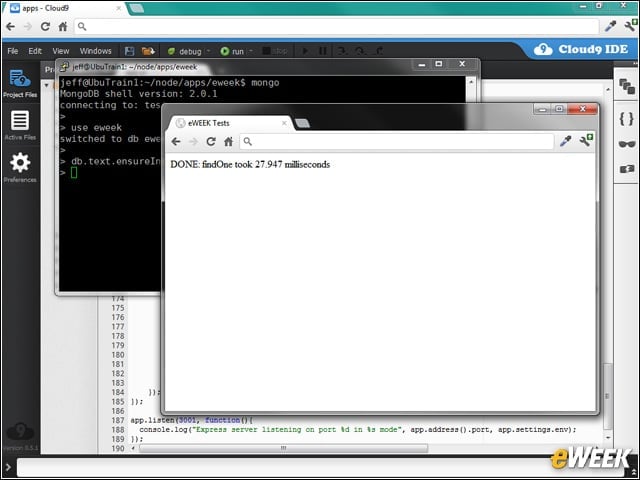640x480 pixels.
Task: Click the home icon in eWEEK Tests browser
Action: click(x=228, y=142)
